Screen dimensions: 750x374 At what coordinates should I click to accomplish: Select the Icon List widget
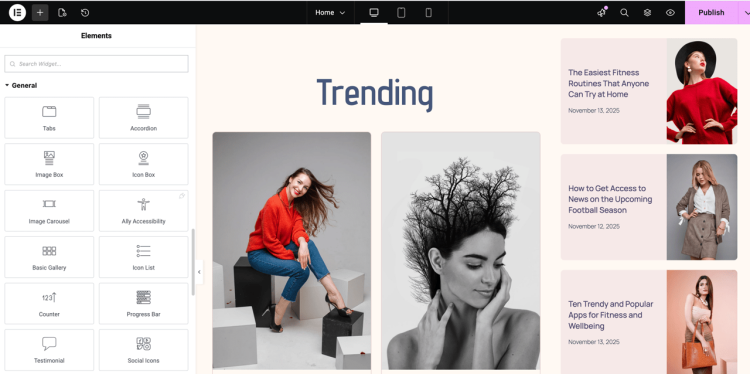(143, 257)
